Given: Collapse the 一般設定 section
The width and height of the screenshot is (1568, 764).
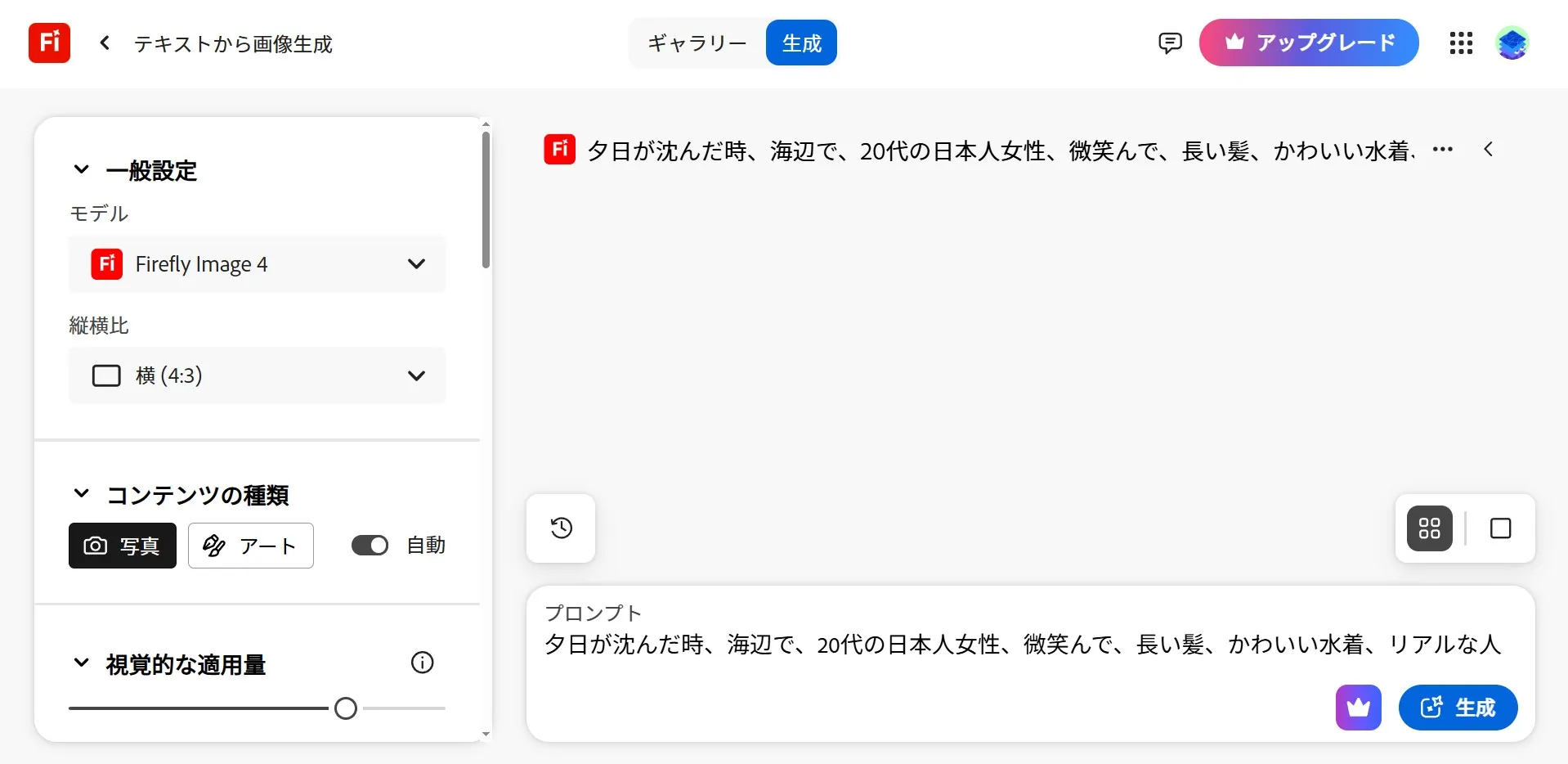Looking at the screenshot, I should pos(81,169).
